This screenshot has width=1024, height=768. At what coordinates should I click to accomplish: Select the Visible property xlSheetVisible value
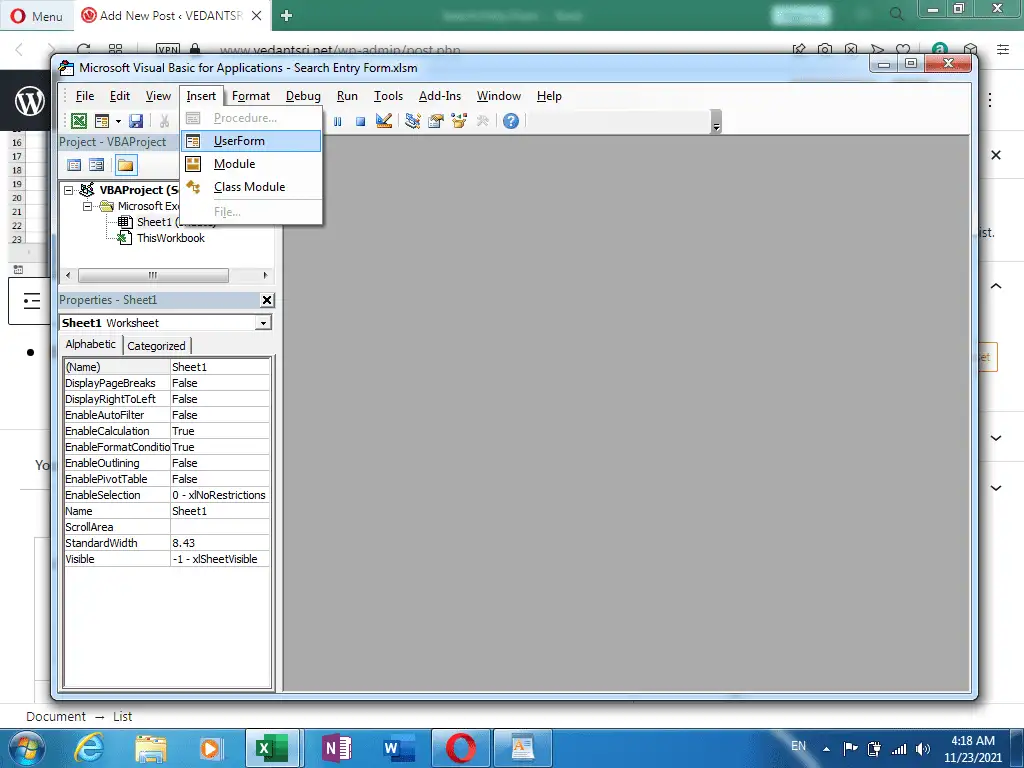[x=220, y=559]
